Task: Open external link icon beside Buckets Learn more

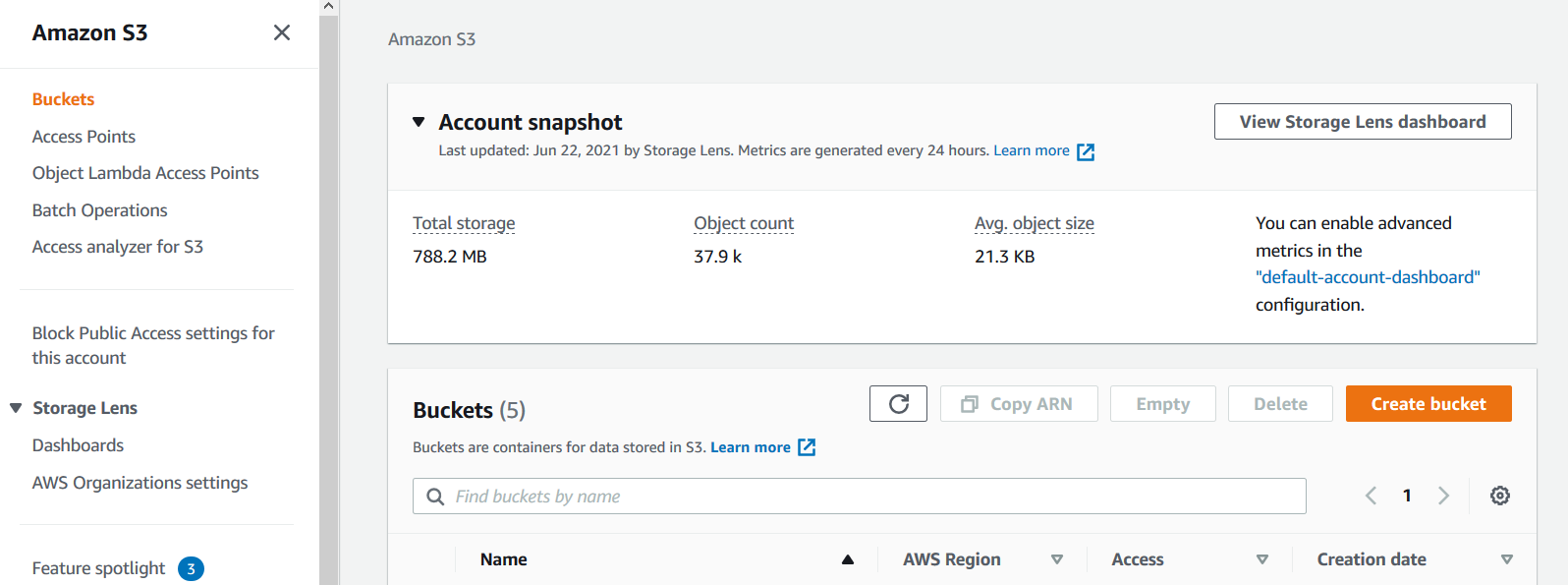Action: pyautogui.click(x=807, y=447)
